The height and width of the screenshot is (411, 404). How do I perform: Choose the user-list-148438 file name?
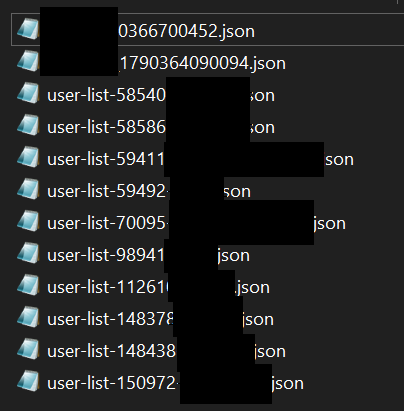click(x=166, y=351)
